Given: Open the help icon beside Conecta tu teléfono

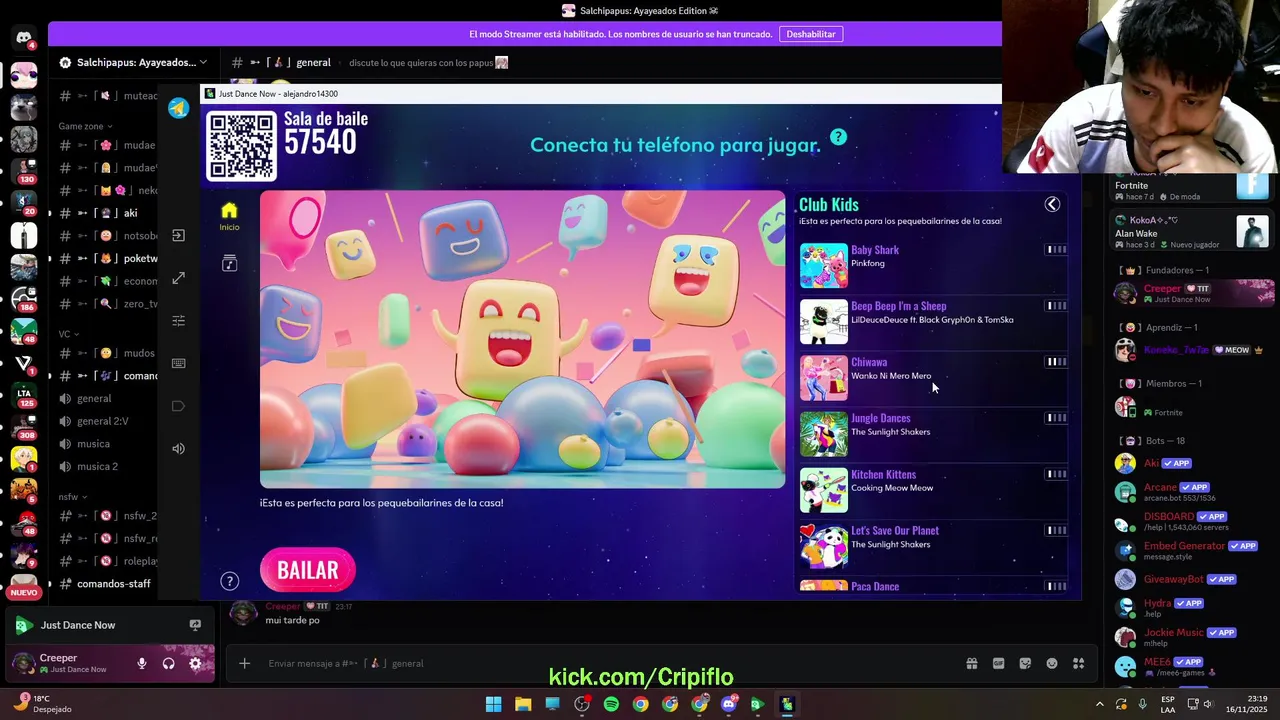Looking at the screenshot, I should point(838,137).
